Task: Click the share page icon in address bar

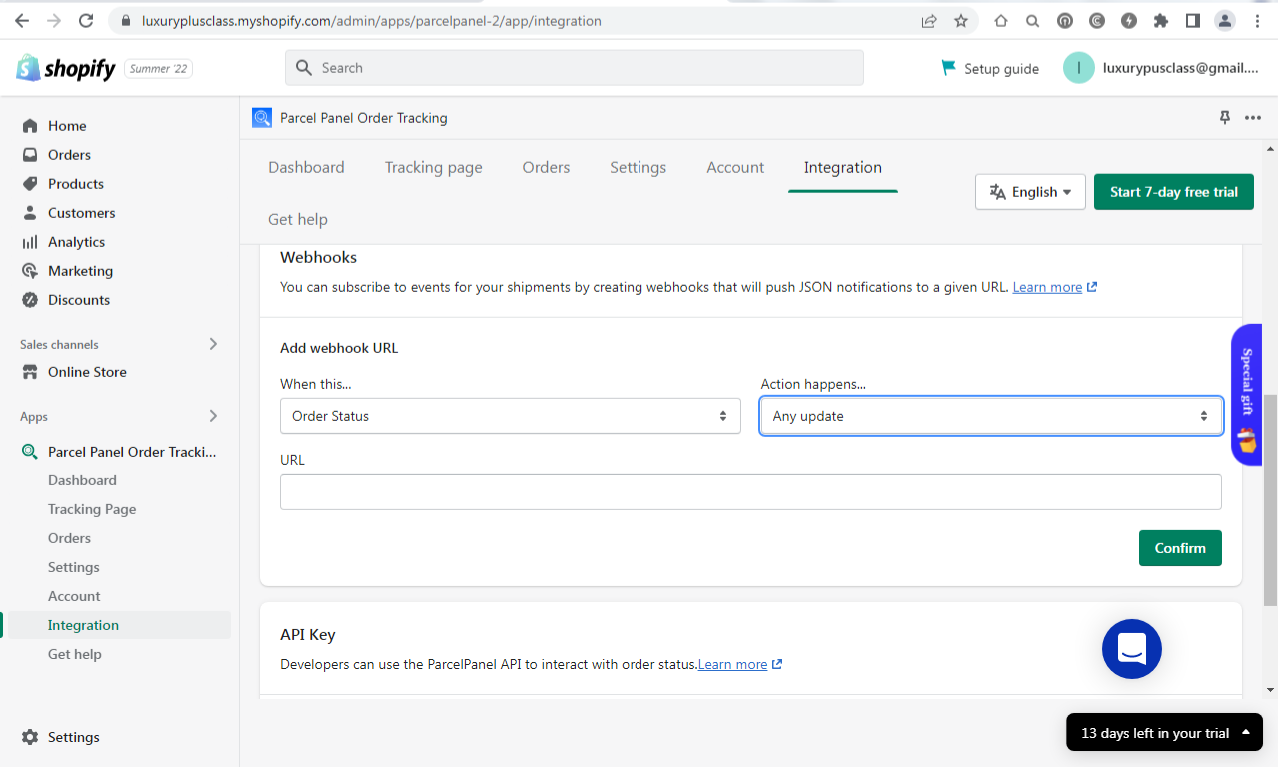Action: tap(929, 20)
